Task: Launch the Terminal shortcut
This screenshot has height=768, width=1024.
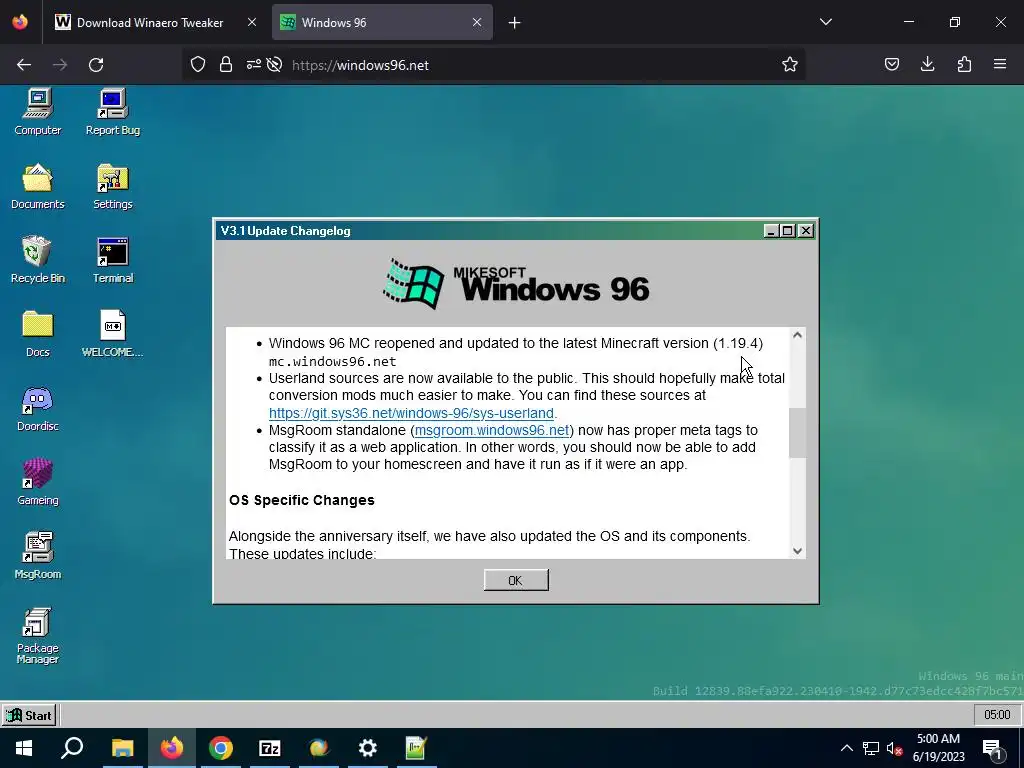Action: (x=112, y=260)
